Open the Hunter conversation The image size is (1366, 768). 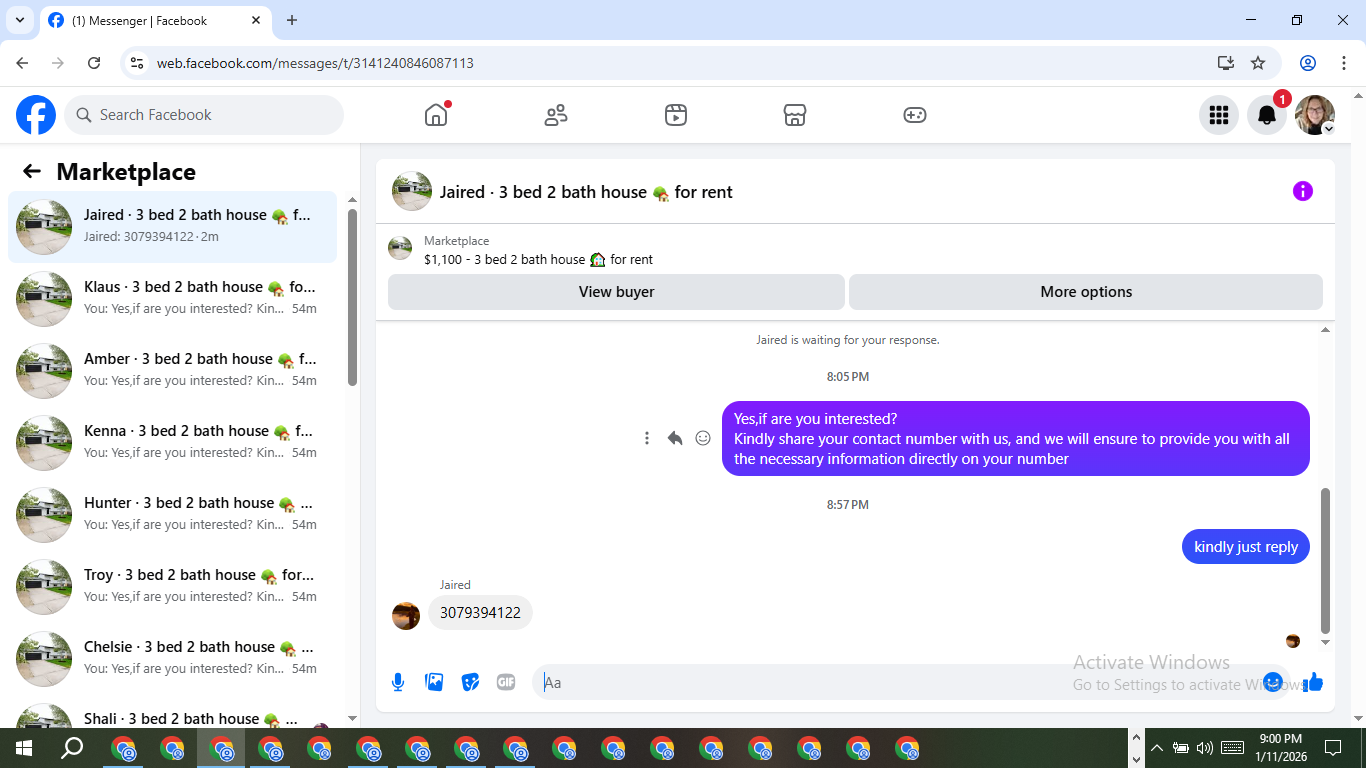[173, 515]
